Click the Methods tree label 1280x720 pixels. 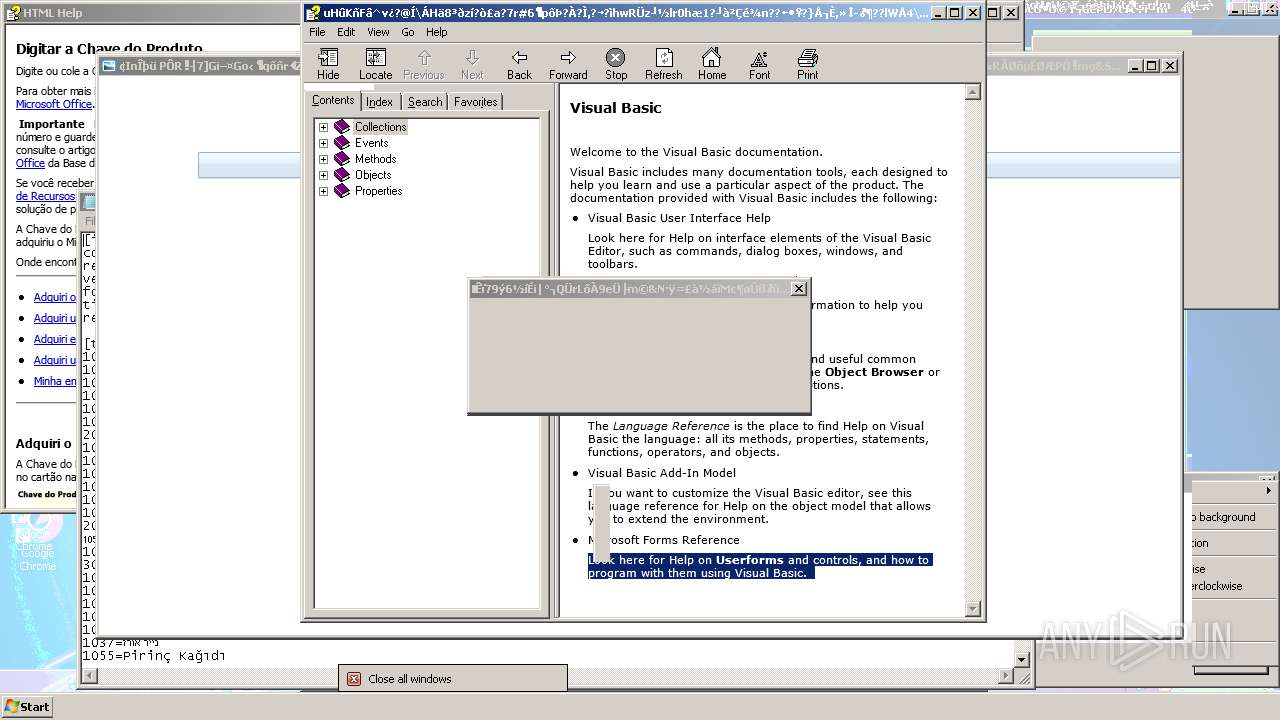375,159
